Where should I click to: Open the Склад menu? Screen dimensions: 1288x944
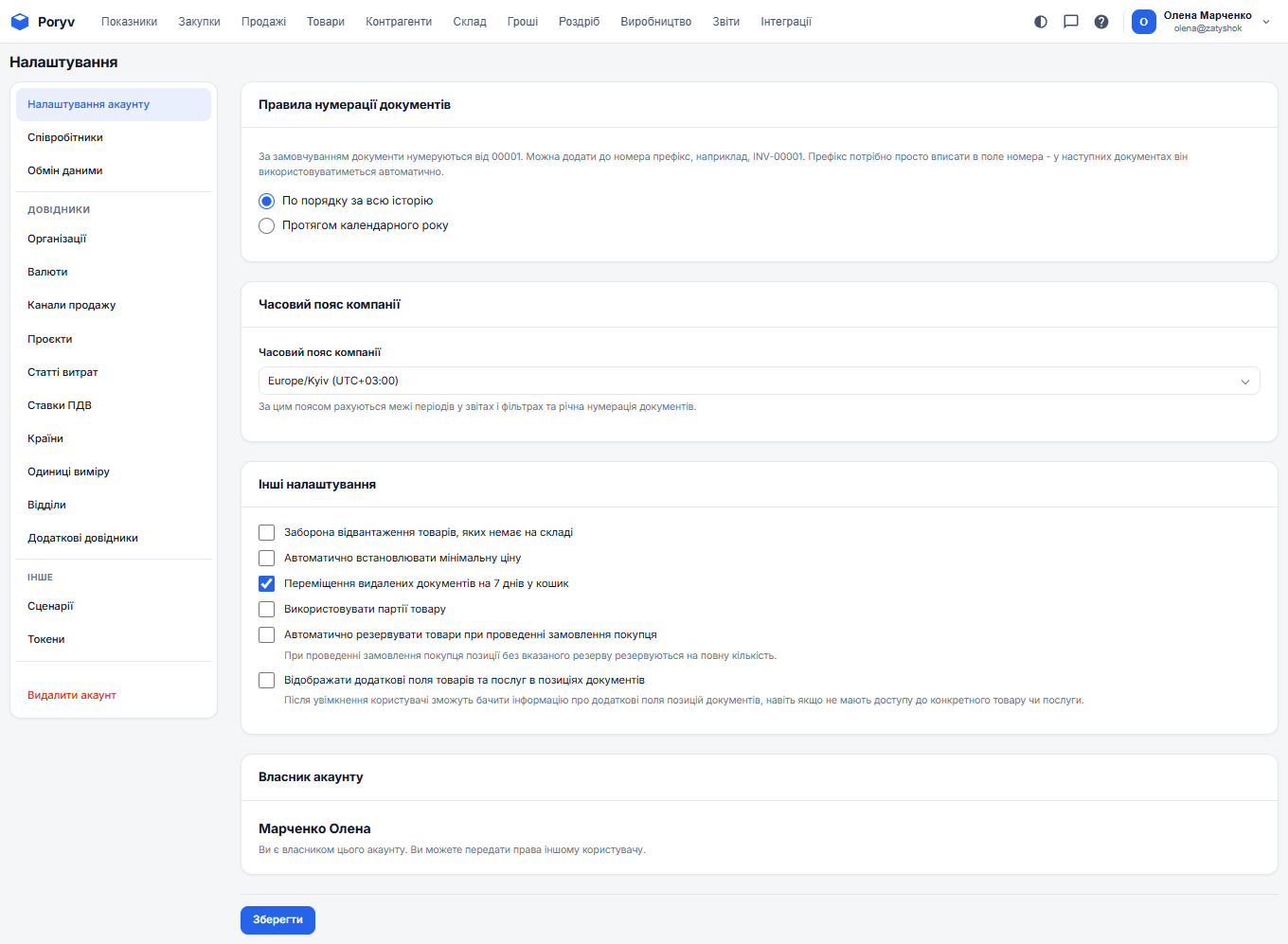pyautogui.click(x=470, y=22)
